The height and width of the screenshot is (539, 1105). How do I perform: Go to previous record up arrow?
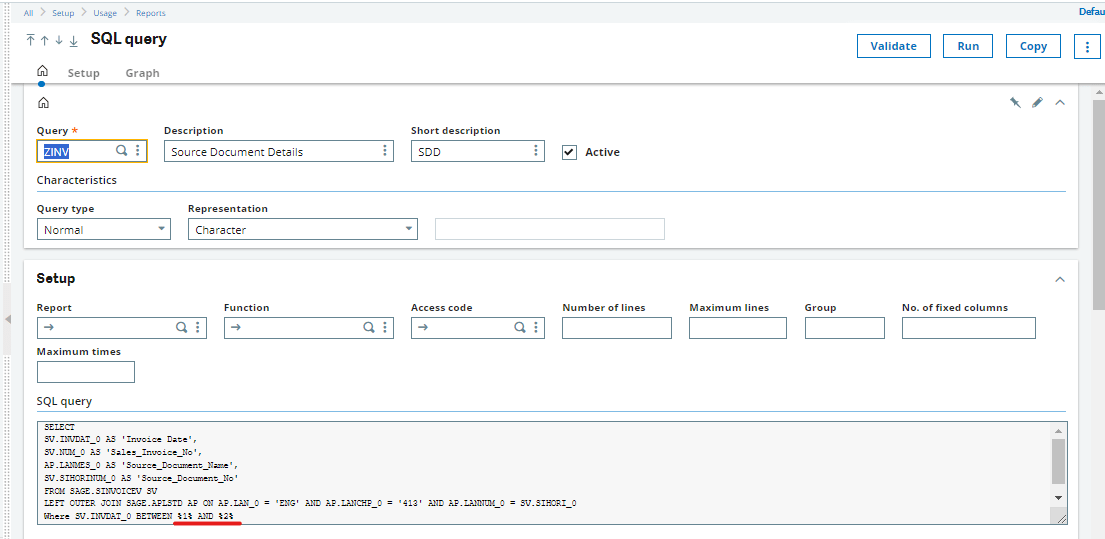[x=44, y=40]
